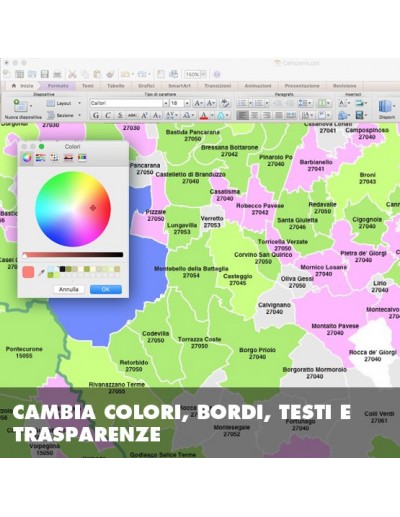400x517 pixels.
Task: Click the Print toolbar icon
Action: coord(58,74)
